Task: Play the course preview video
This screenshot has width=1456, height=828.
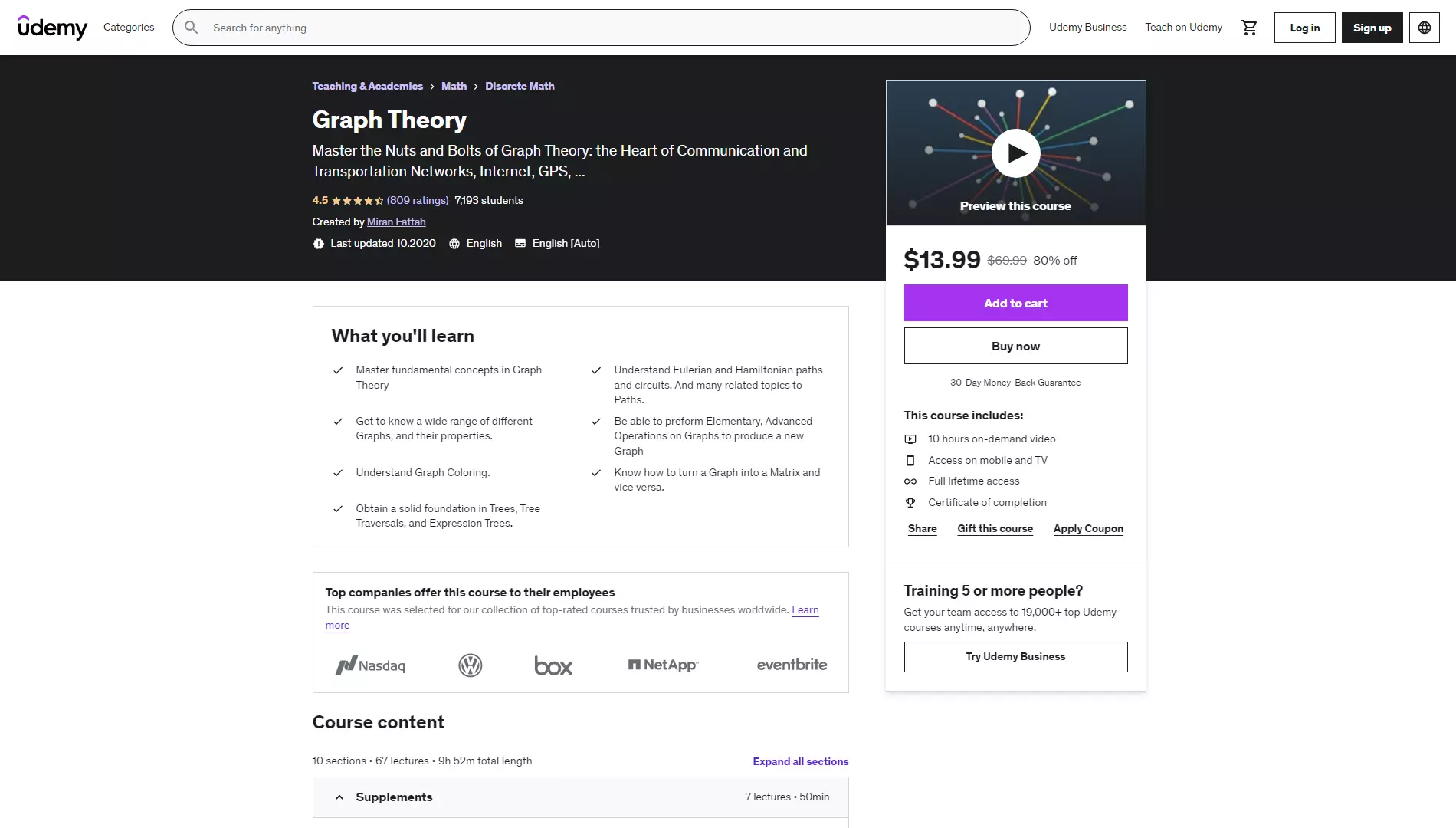Action: click(1015, 153)
